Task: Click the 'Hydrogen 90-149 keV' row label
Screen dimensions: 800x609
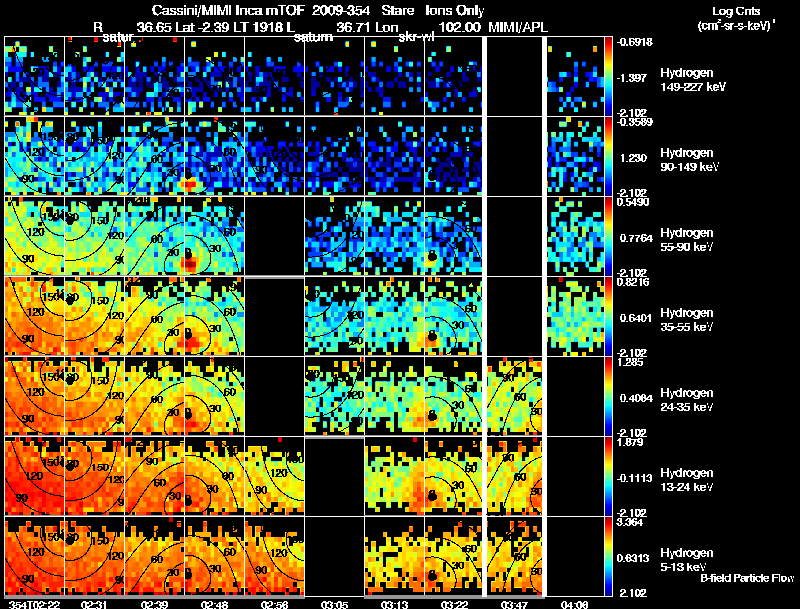Action: (x=690, y=160)
